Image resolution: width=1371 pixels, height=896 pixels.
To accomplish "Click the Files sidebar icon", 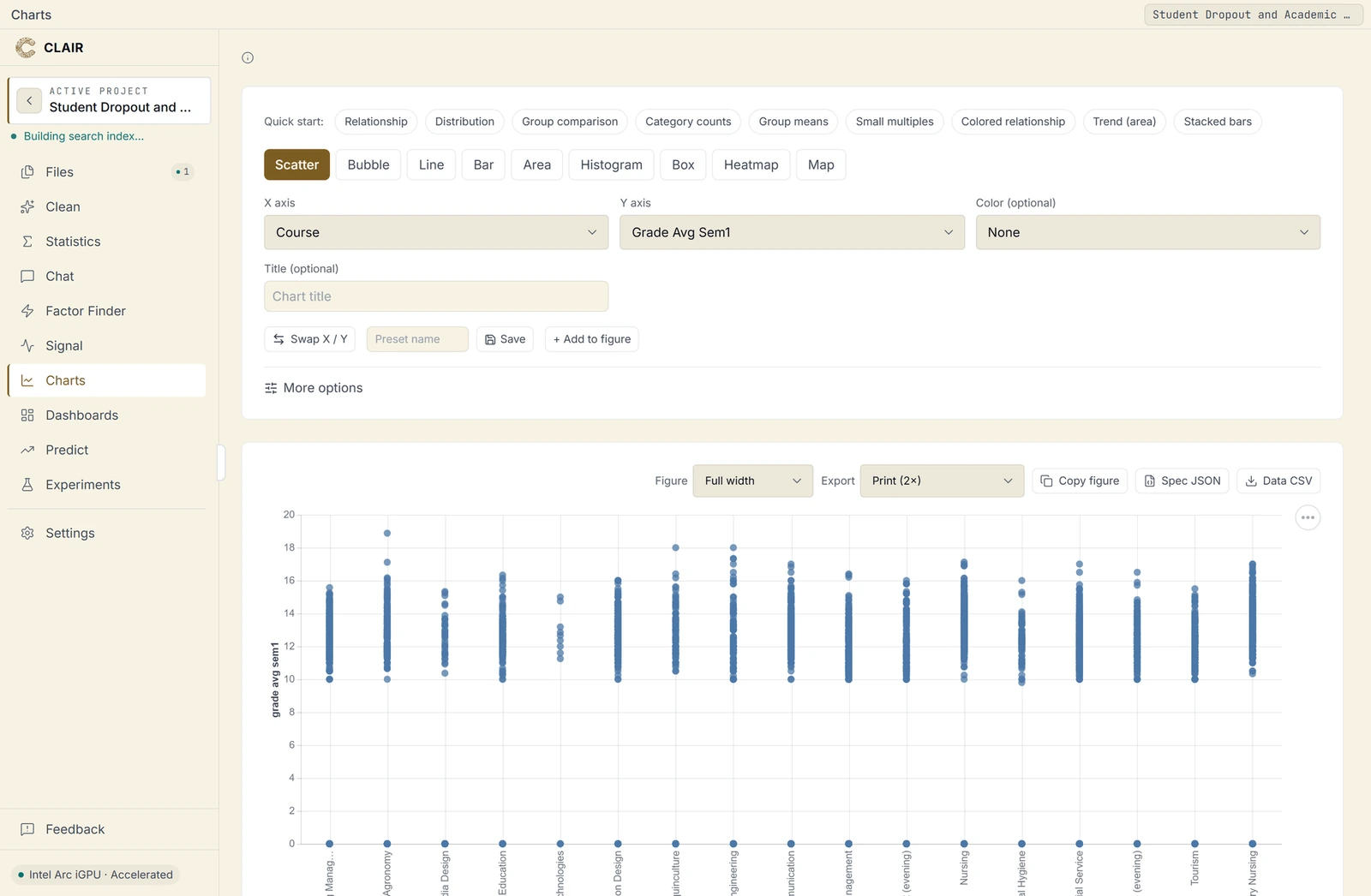I will (x=27, y=172).
